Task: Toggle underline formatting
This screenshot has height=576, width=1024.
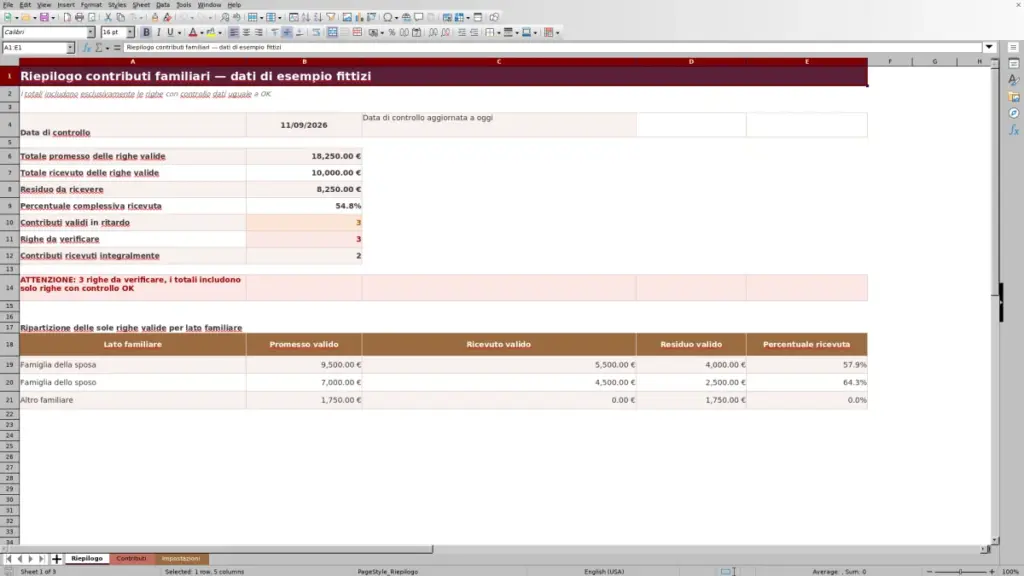Action: (x=170, y=32)
